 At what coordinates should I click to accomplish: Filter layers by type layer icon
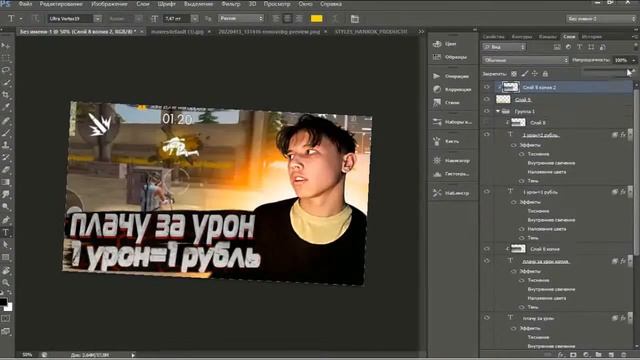coord(580,47)
